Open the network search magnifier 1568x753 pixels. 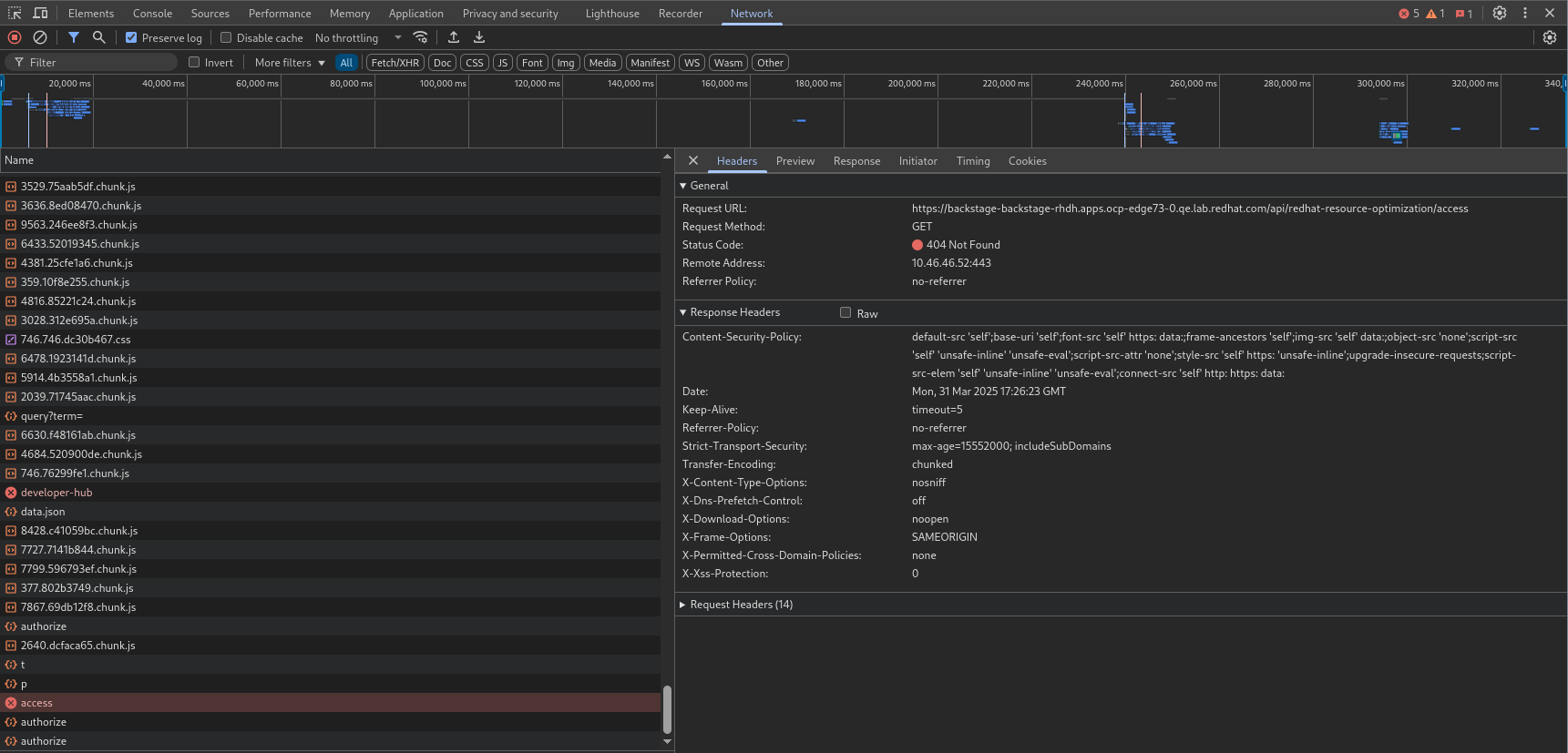(x=99, y=37)
